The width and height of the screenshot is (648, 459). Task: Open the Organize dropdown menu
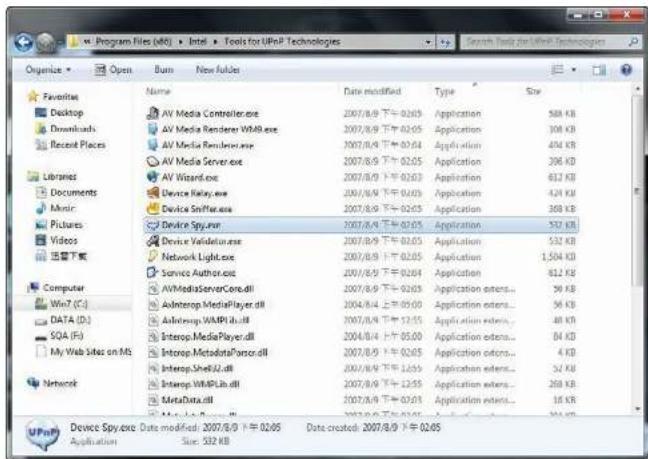pos(48,70)
